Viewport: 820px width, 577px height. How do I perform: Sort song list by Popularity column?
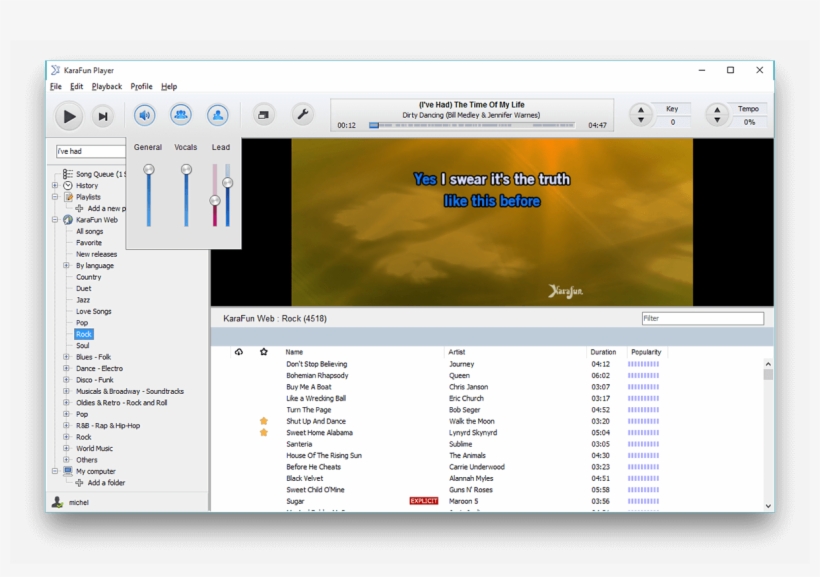pyautogui.click(x=646, y=352)
